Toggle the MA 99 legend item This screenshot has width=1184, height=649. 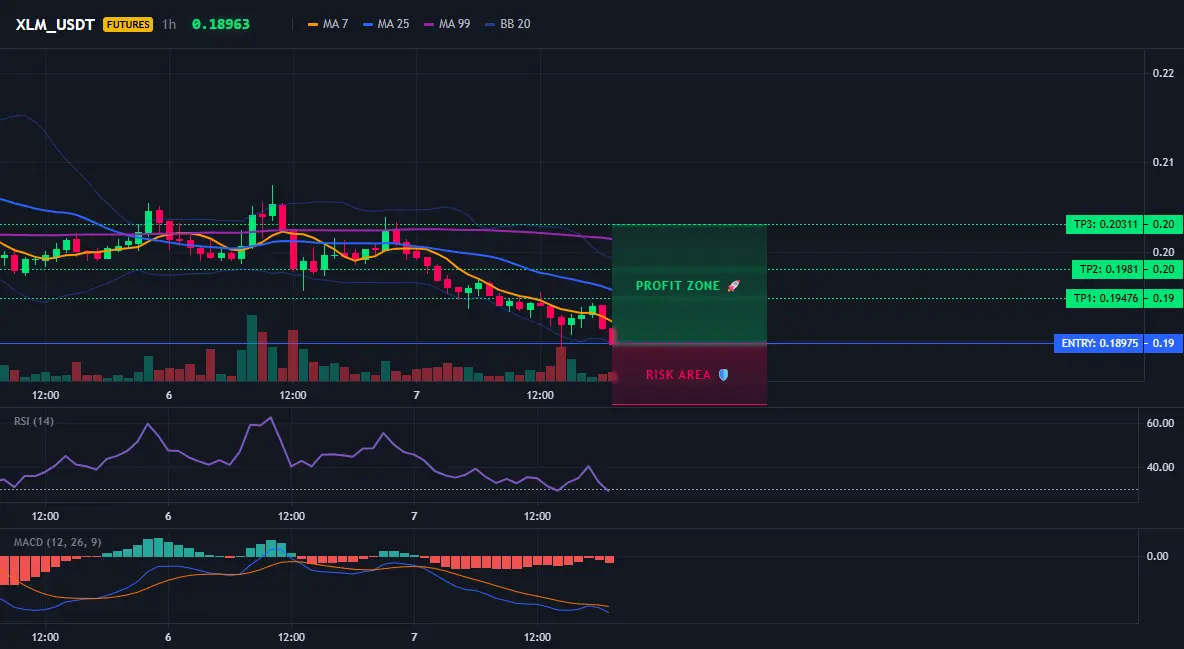coord(448,24)
